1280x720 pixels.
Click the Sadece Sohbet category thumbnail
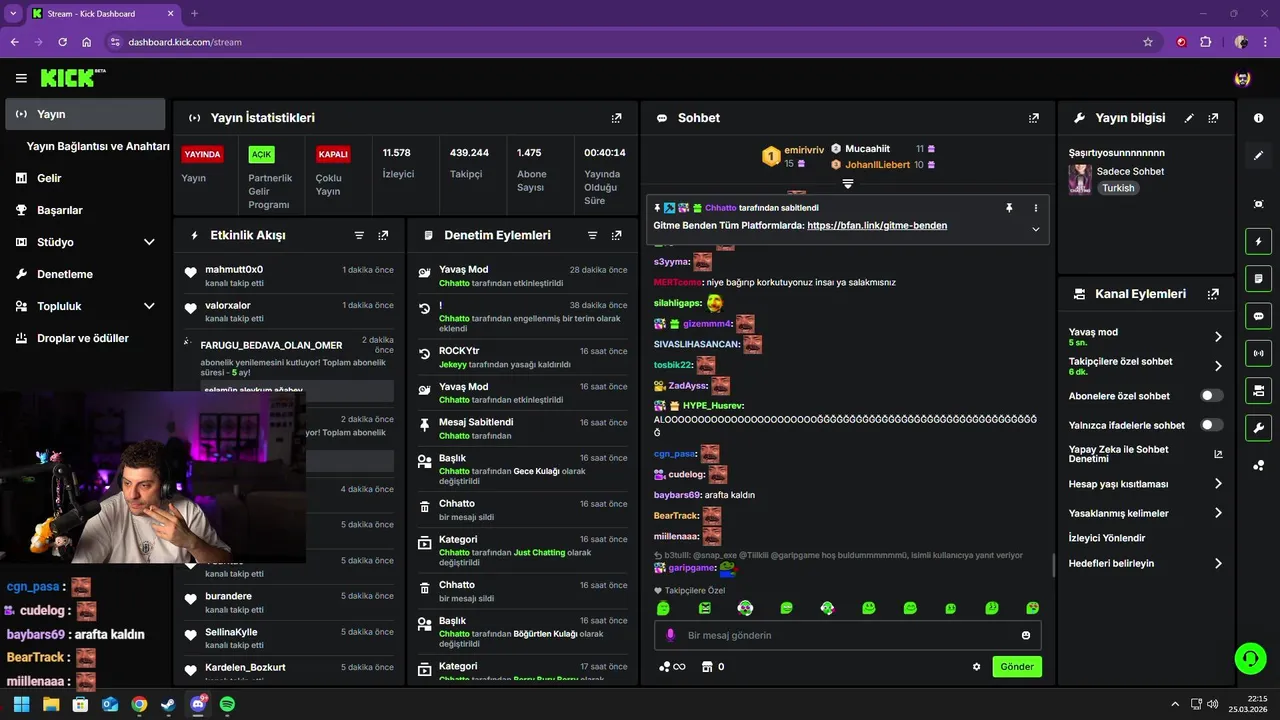1080,179
